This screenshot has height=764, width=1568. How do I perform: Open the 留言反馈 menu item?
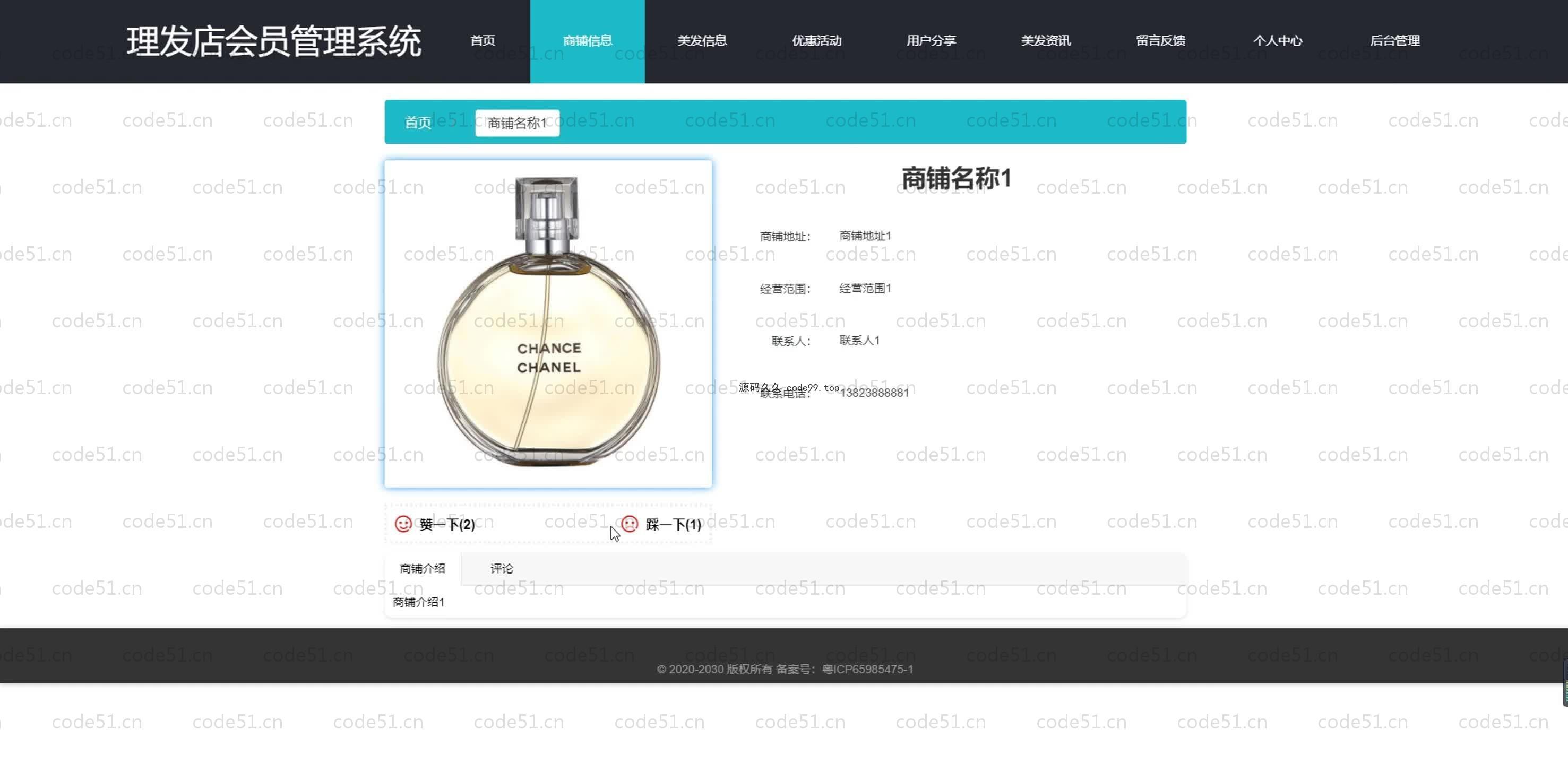pos(1160,41)
